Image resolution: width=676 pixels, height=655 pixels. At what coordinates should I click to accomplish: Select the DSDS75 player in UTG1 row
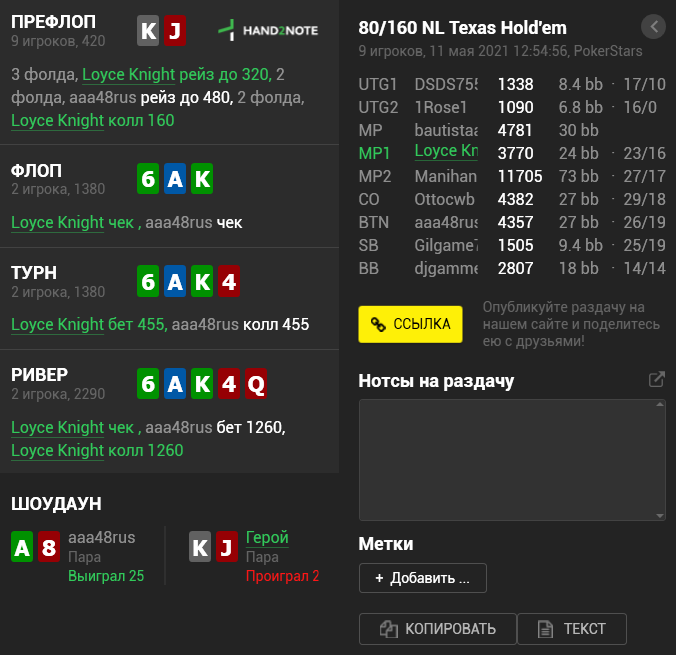(446, 85)
